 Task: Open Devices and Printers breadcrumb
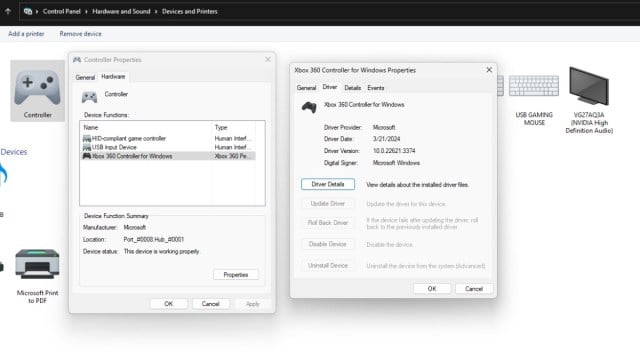click(190, 11)
